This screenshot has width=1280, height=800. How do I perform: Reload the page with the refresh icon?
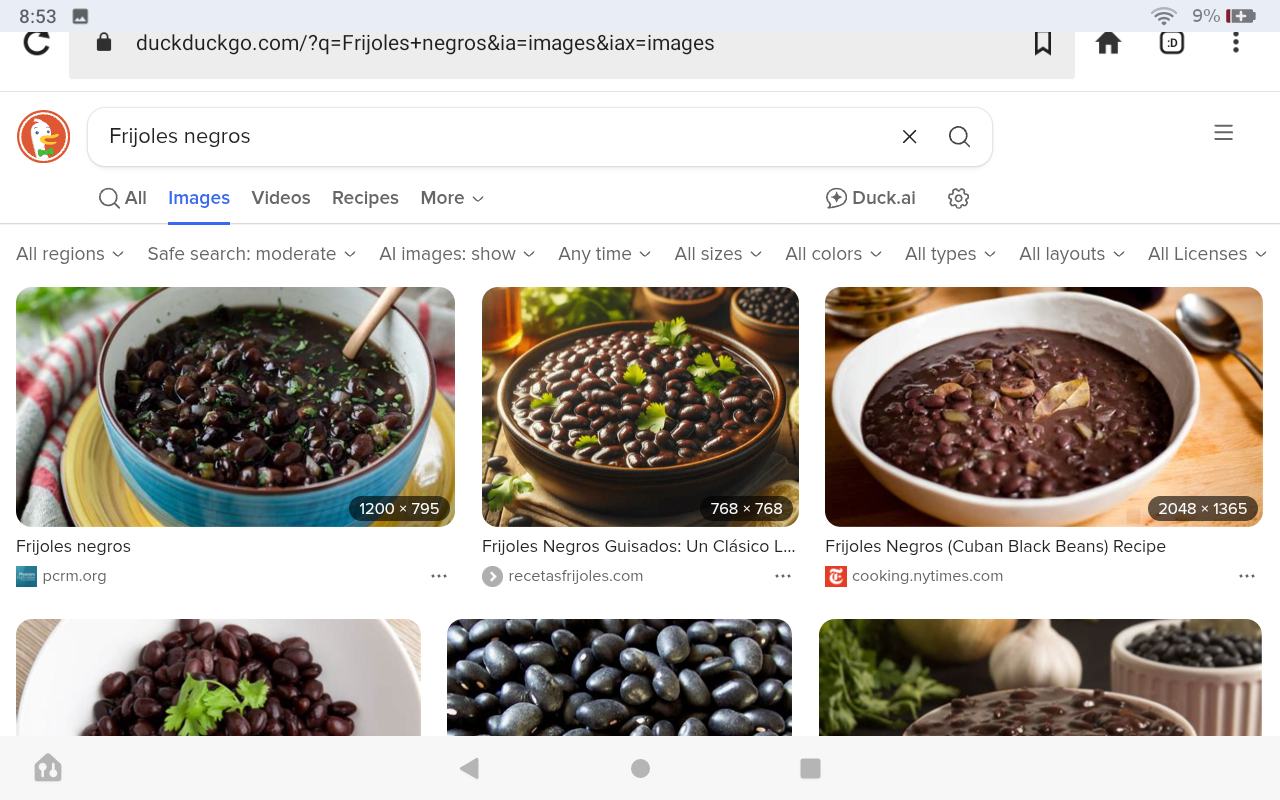(x=37, y=43)
